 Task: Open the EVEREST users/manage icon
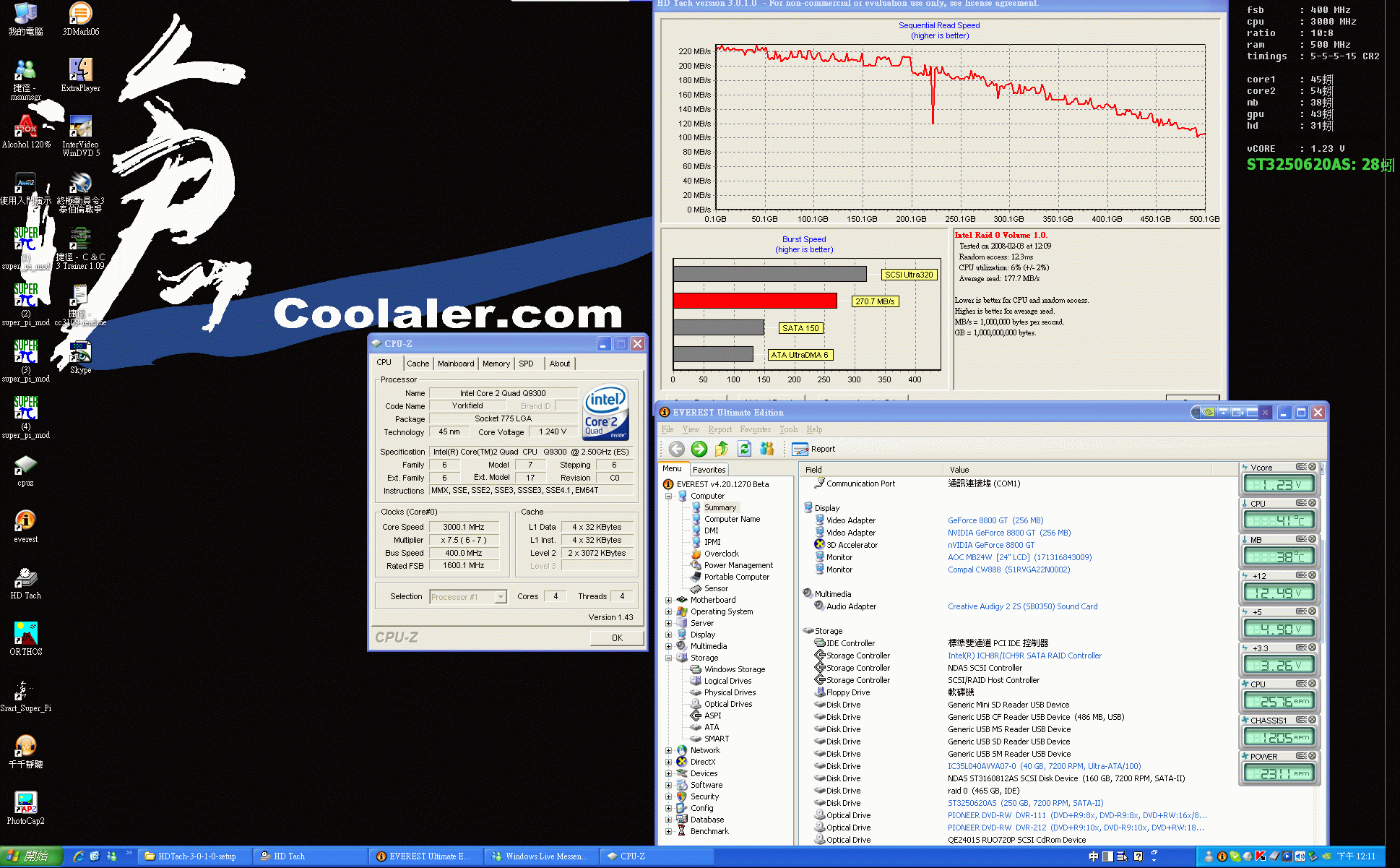[766, 449]
